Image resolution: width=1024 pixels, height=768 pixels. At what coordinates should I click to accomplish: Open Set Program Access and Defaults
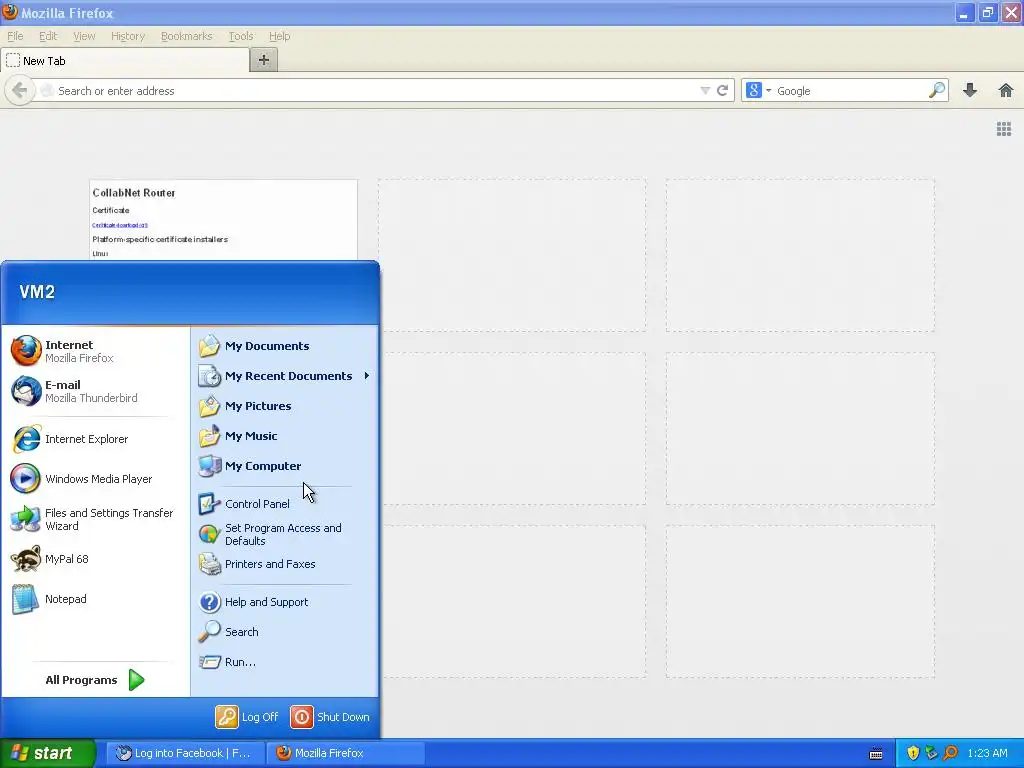point(285,534)
